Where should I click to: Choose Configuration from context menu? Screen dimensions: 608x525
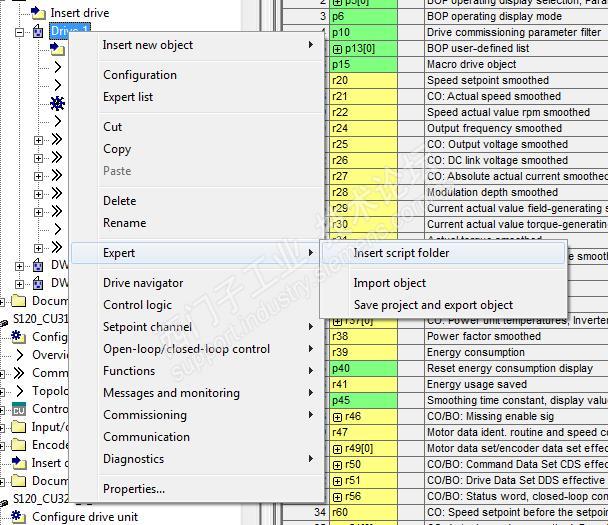point(197,75)
